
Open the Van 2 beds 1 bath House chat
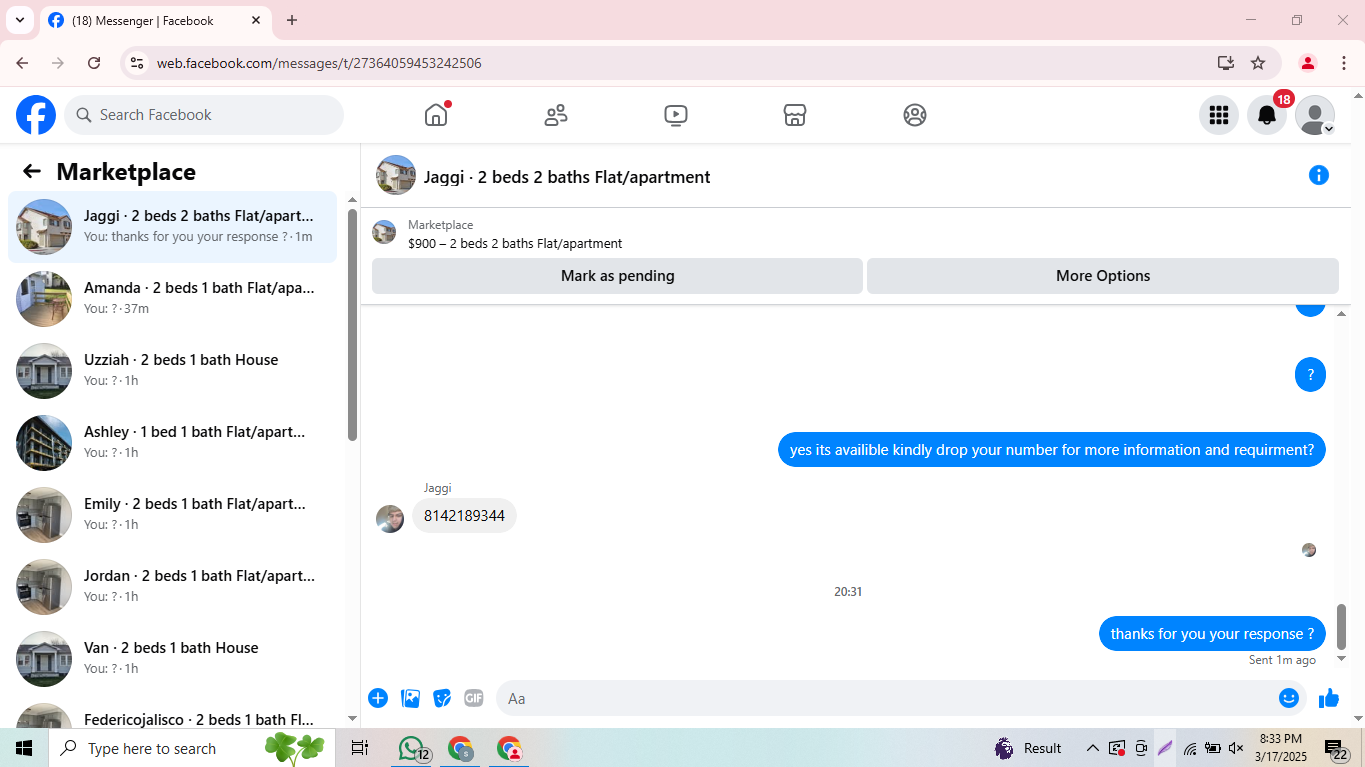172,659
